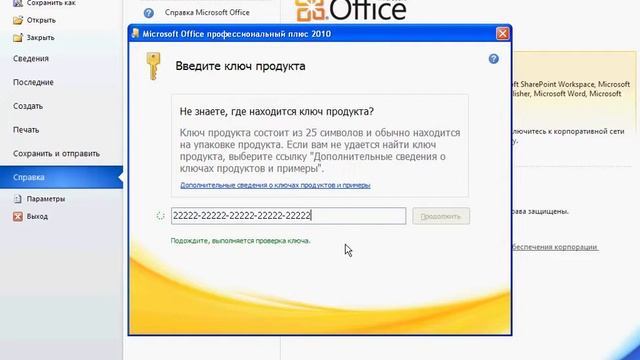Screen dimensions: 640x360
Task: Select the highlighted Справка tab
Action: point(61,177)
